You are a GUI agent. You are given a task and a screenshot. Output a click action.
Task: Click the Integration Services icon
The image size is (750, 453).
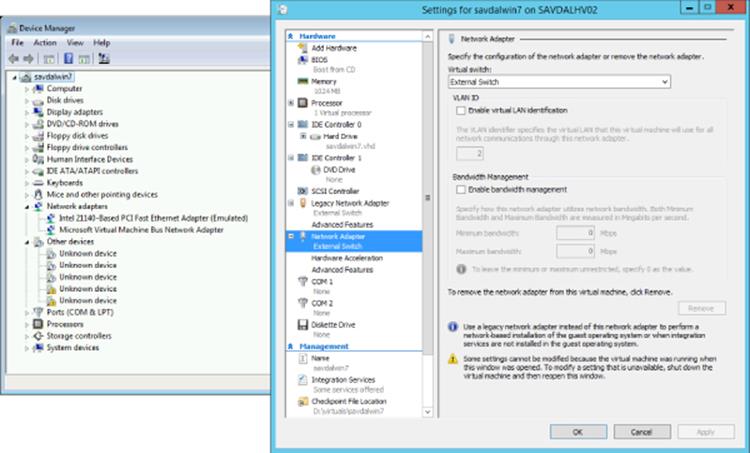pyautogui.click(x=302, y=380)
